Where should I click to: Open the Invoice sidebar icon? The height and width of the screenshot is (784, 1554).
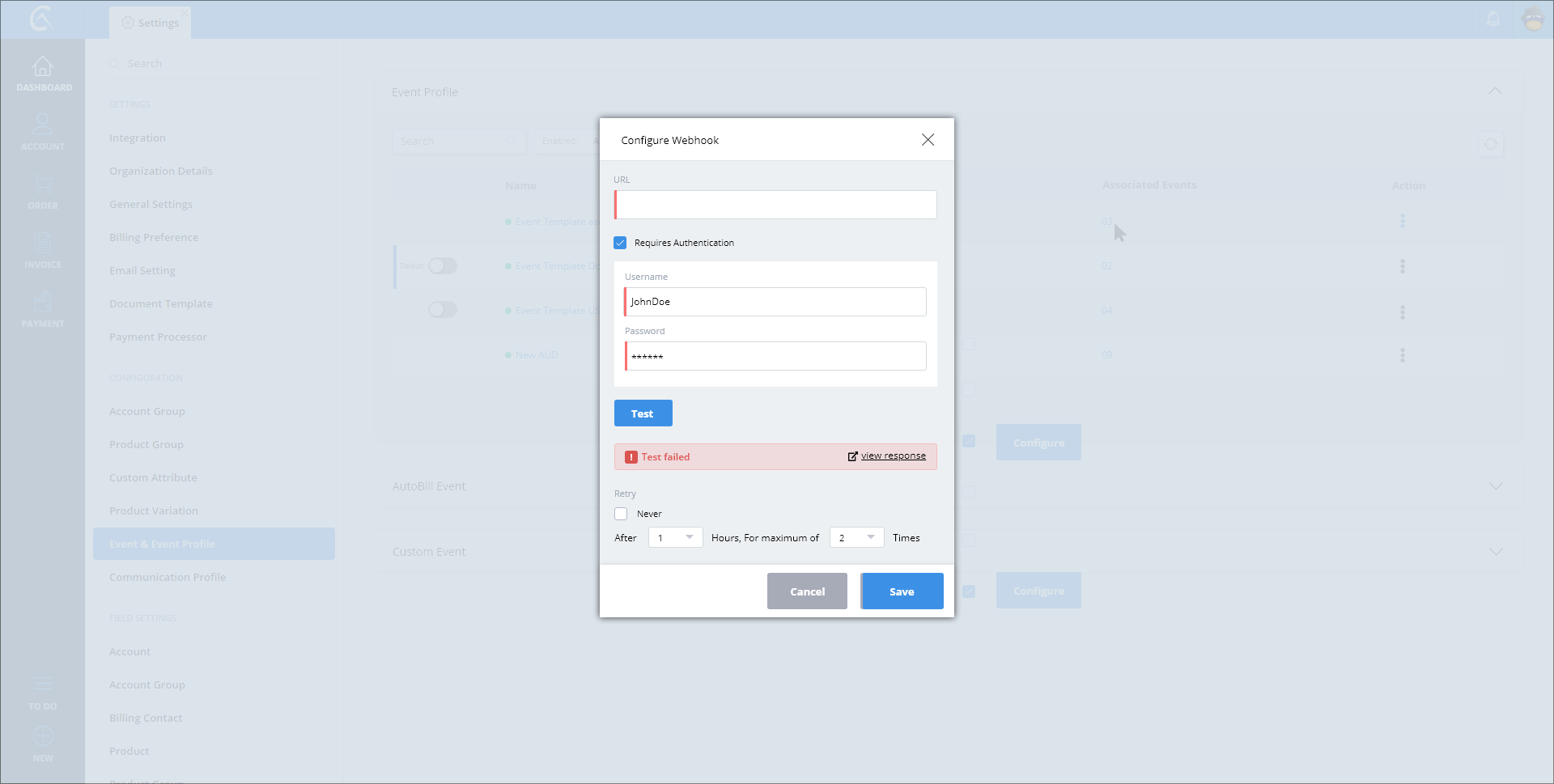[x=43, y=243]
